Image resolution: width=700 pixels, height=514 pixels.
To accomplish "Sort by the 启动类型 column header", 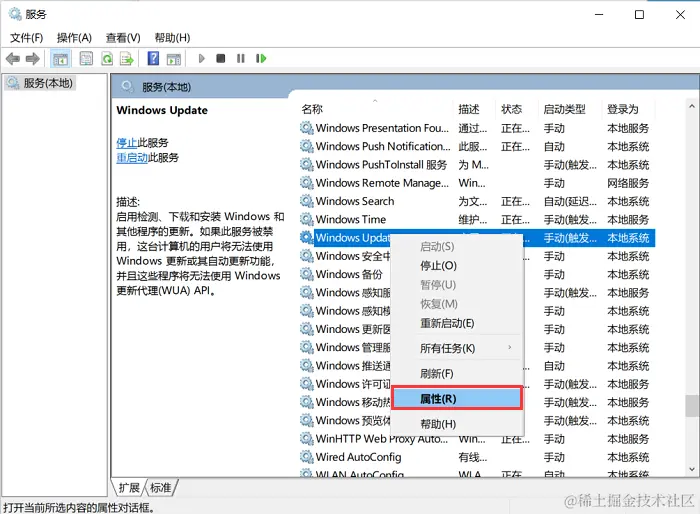I will coord(569,109).
